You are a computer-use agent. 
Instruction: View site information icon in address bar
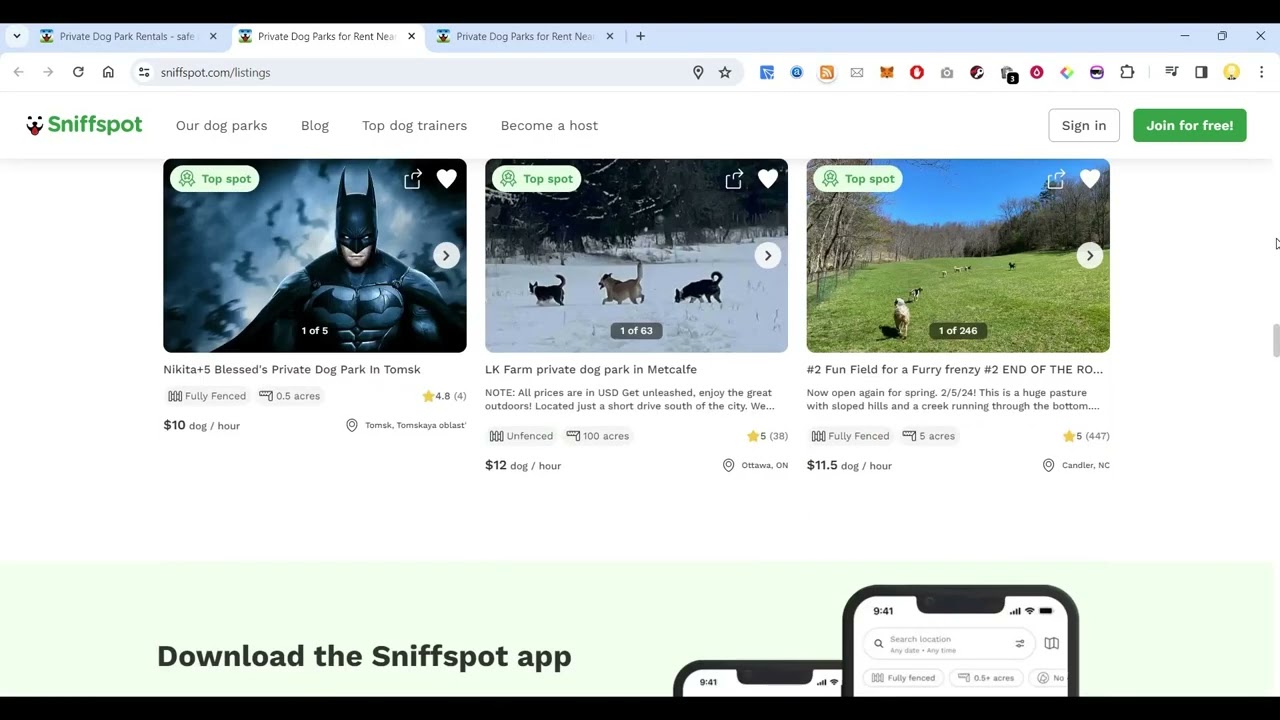click(x=144, y=72)
